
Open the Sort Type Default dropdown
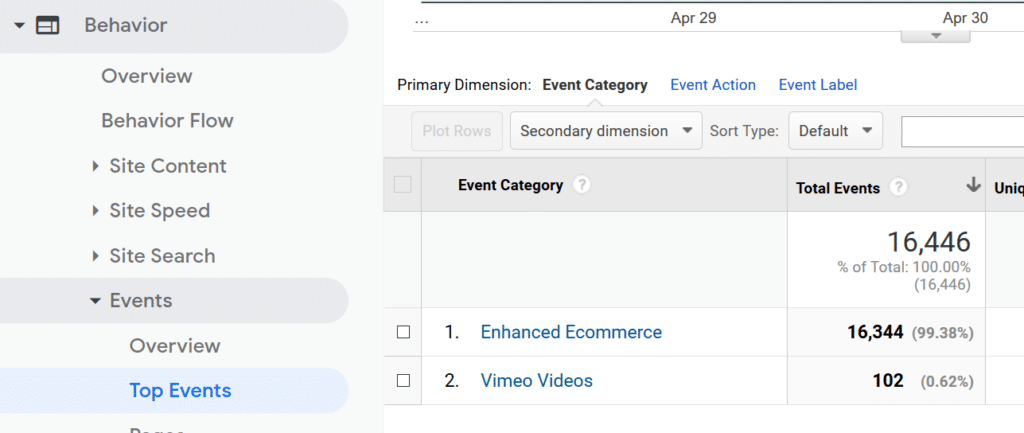835,131
